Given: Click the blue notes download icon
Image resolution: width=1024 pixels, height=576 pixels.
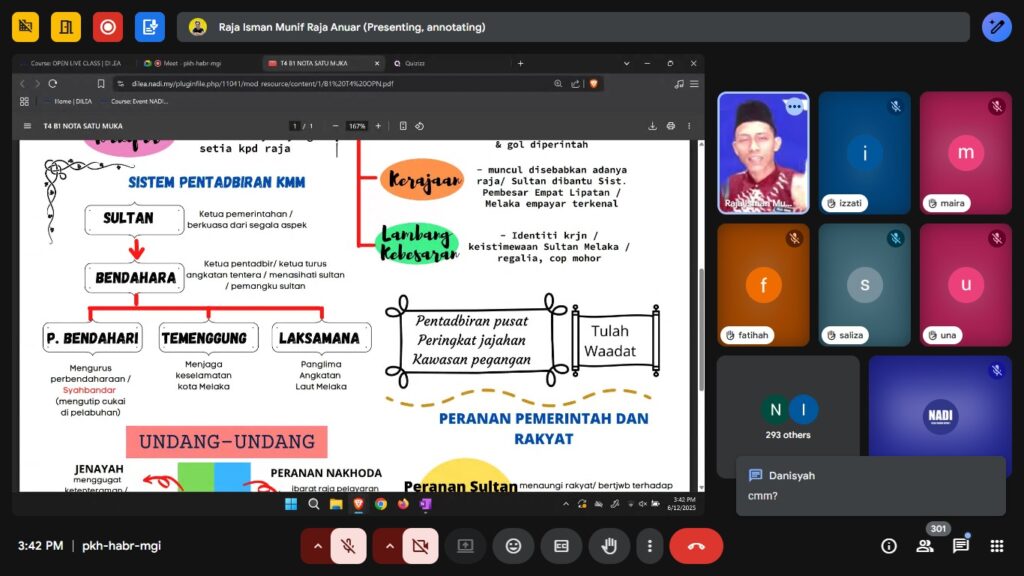Looking at the screenshot, I should point(150,27).
